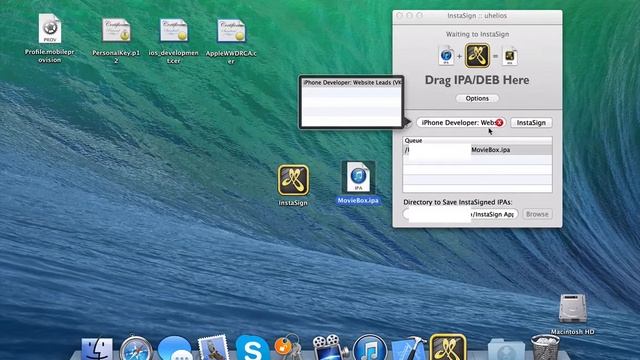Screen dimensions: 640x360
Task: Click the signed IPA result icon
Action: point(509,56)
